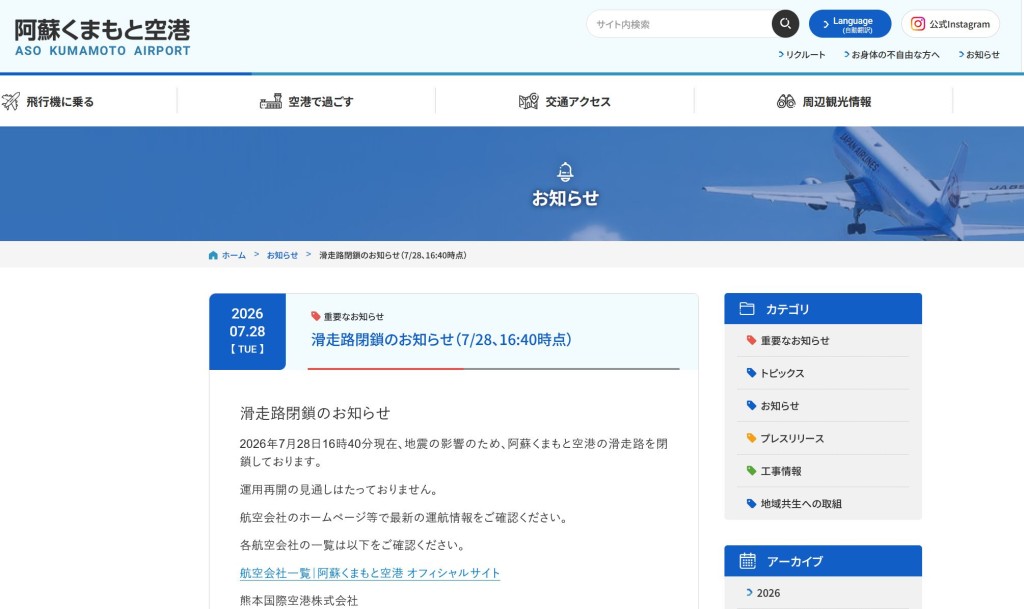Open the Language auto-translate button
1024x609 pixels.
850,24
